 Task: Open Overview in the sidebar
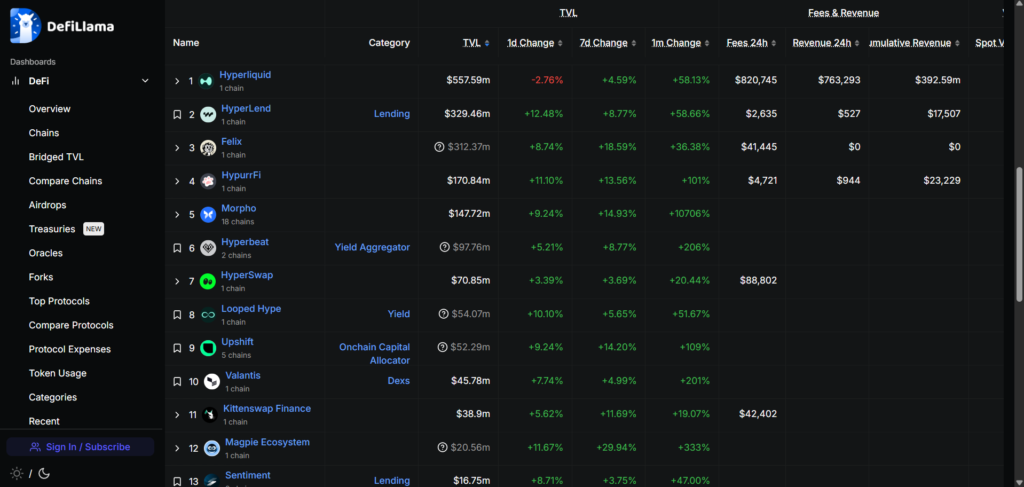point(50,109)
